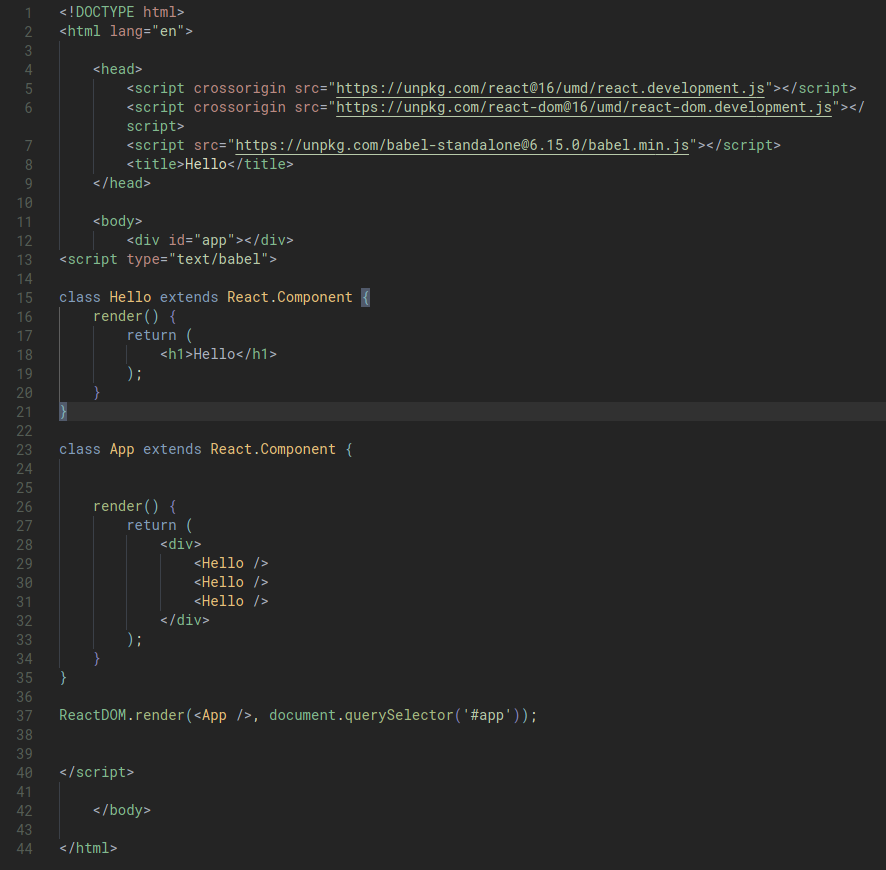Click the opening head tag
Viewport: 886px width, 870px height.
tap(118, 69)
